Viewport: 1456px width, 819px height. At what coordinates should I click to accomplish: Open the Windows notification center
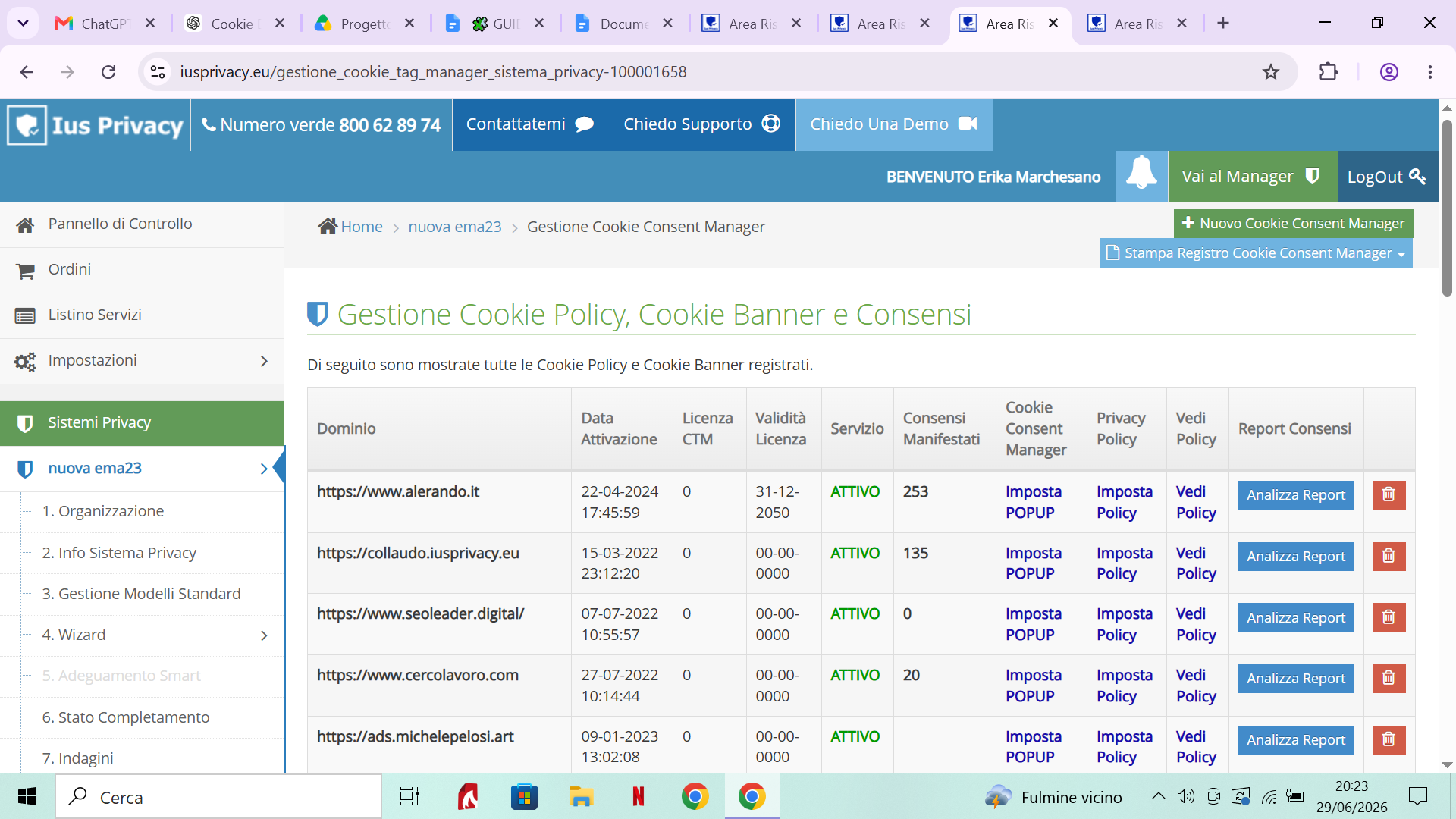point(1417,796)
